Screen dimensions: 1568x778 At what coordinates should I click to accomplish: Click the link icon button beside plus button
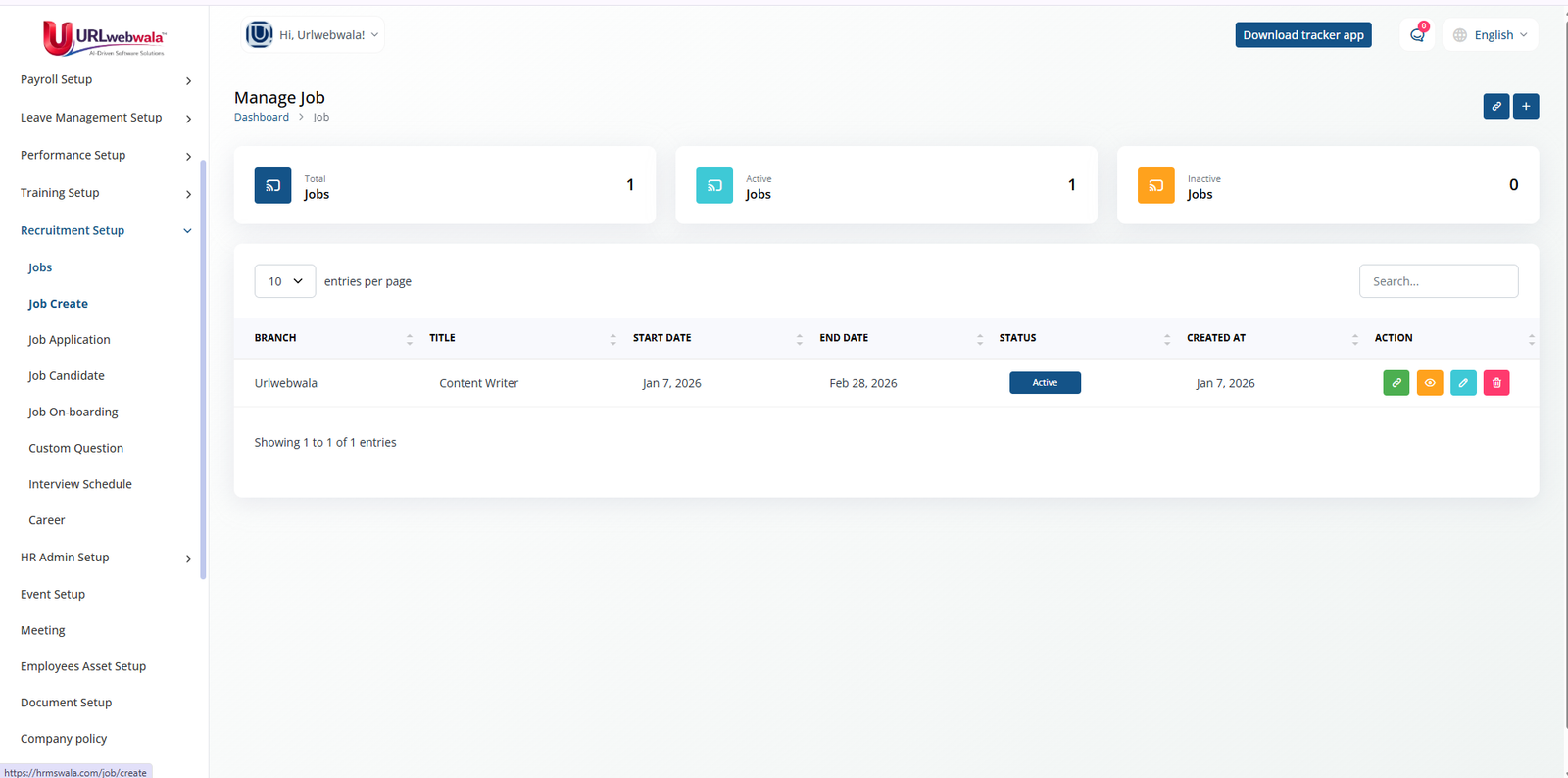pyautogui.click(x=1496, y=106)
